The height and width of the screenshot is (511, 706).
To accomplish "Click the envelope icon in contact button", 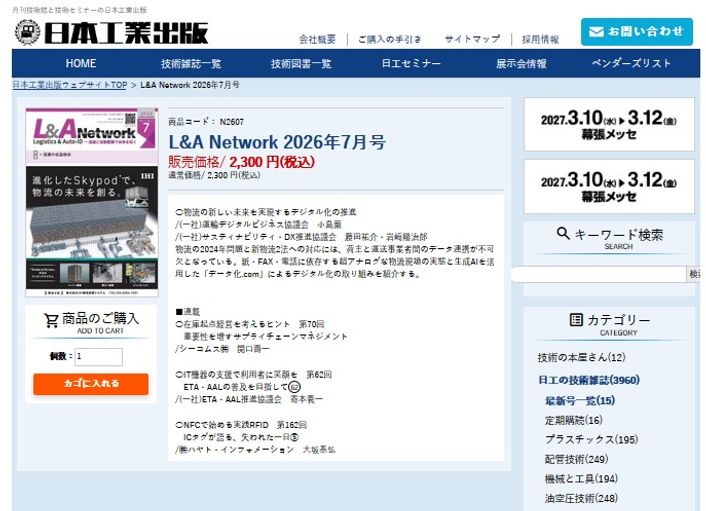I will [x=596, y=32].
